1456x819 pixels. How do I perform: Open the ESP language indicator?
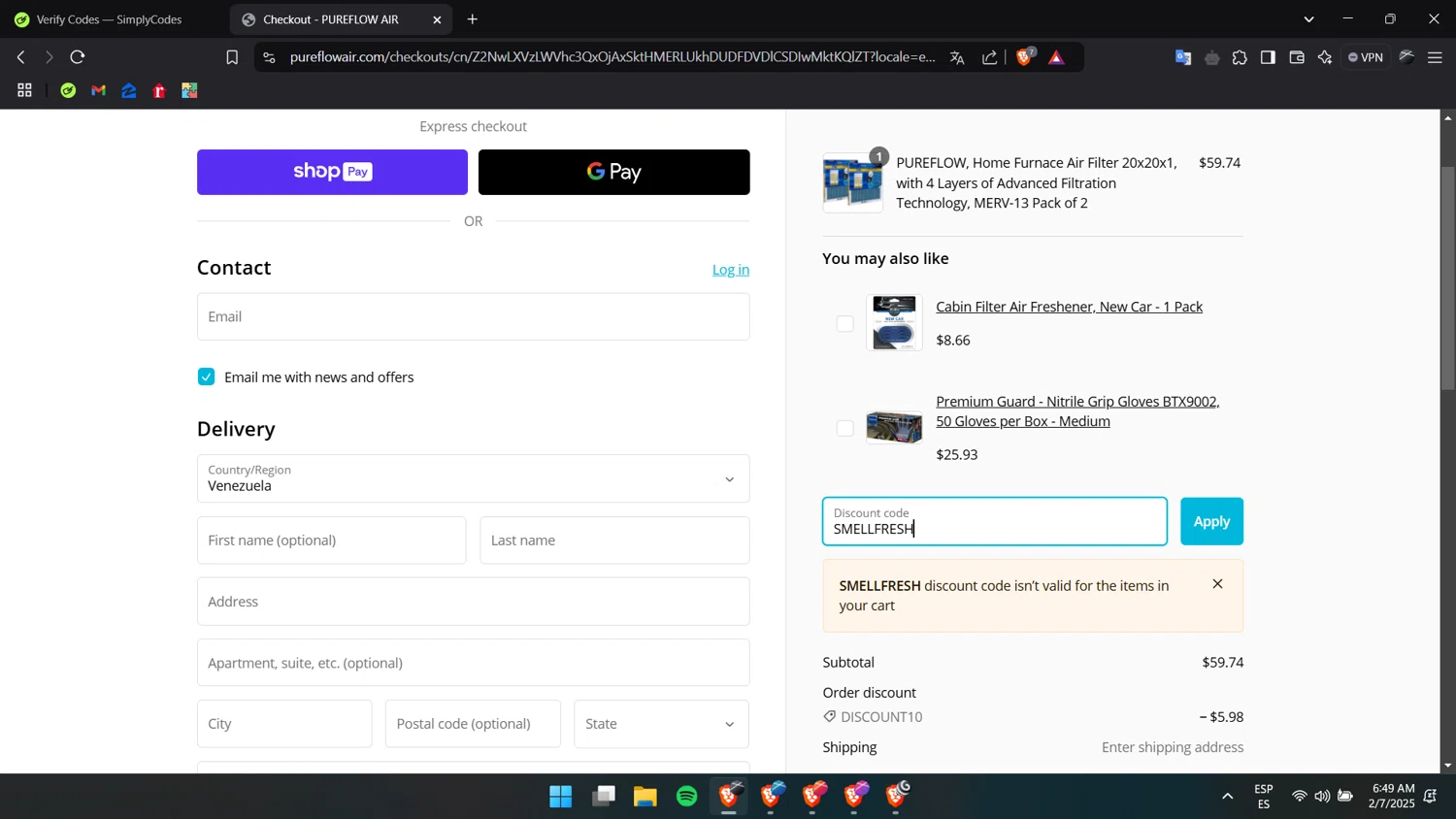pyautogui.click(x=1264, y=797)
